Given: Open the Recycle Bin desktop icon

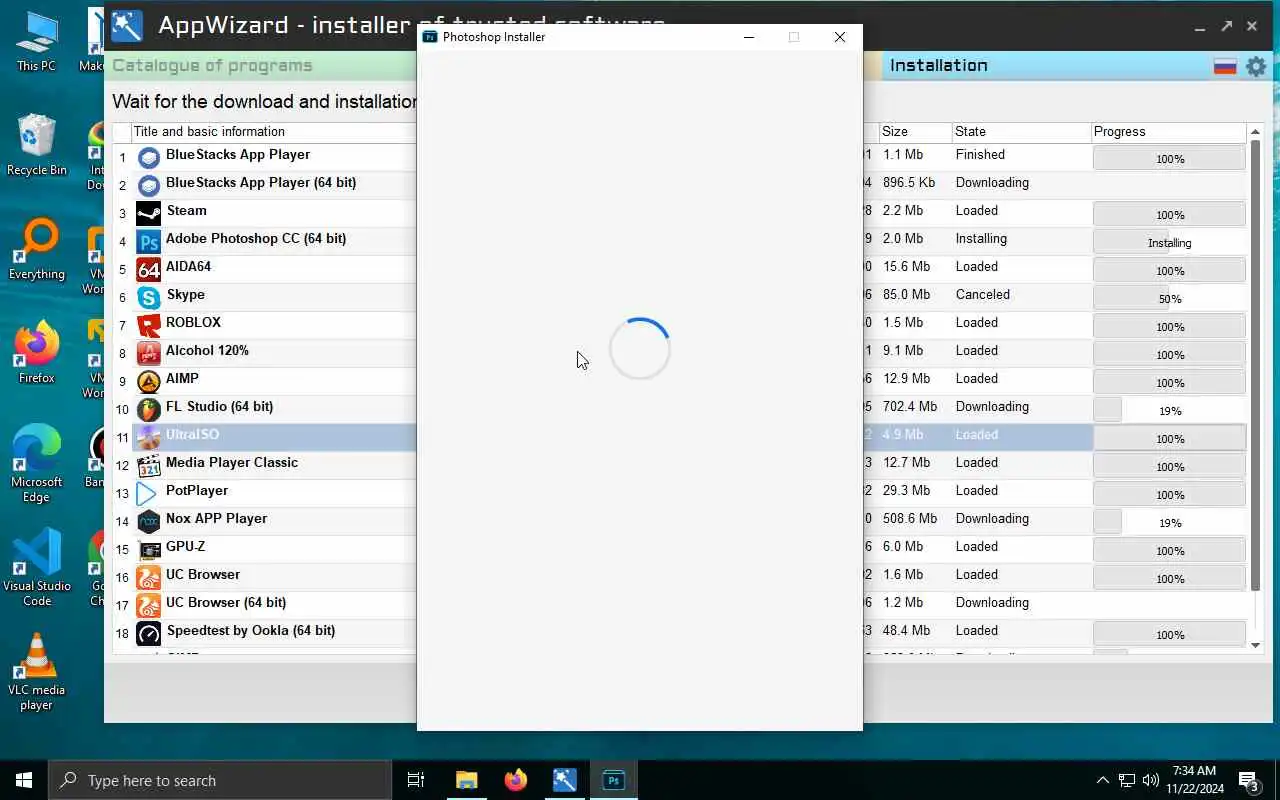Looking at the screenshot, I should click(36, 145).
